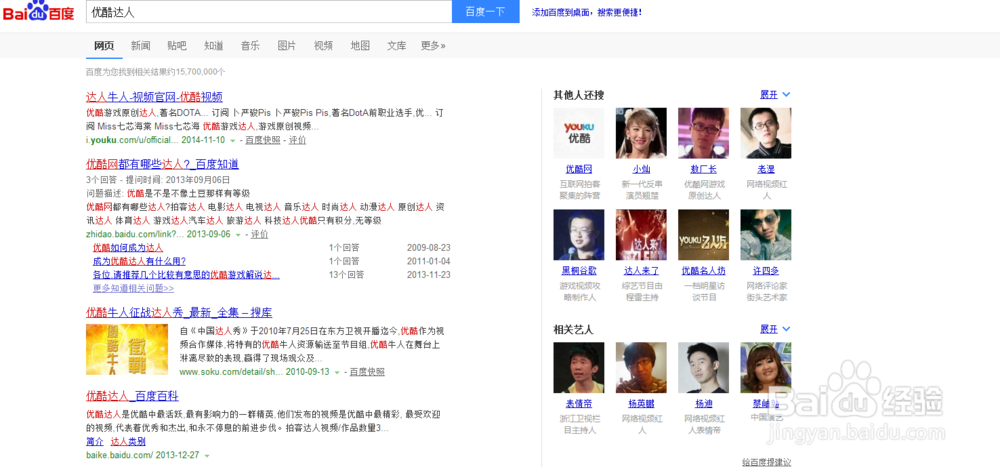Switch to the 知道 tab

(x=214, y=45)
